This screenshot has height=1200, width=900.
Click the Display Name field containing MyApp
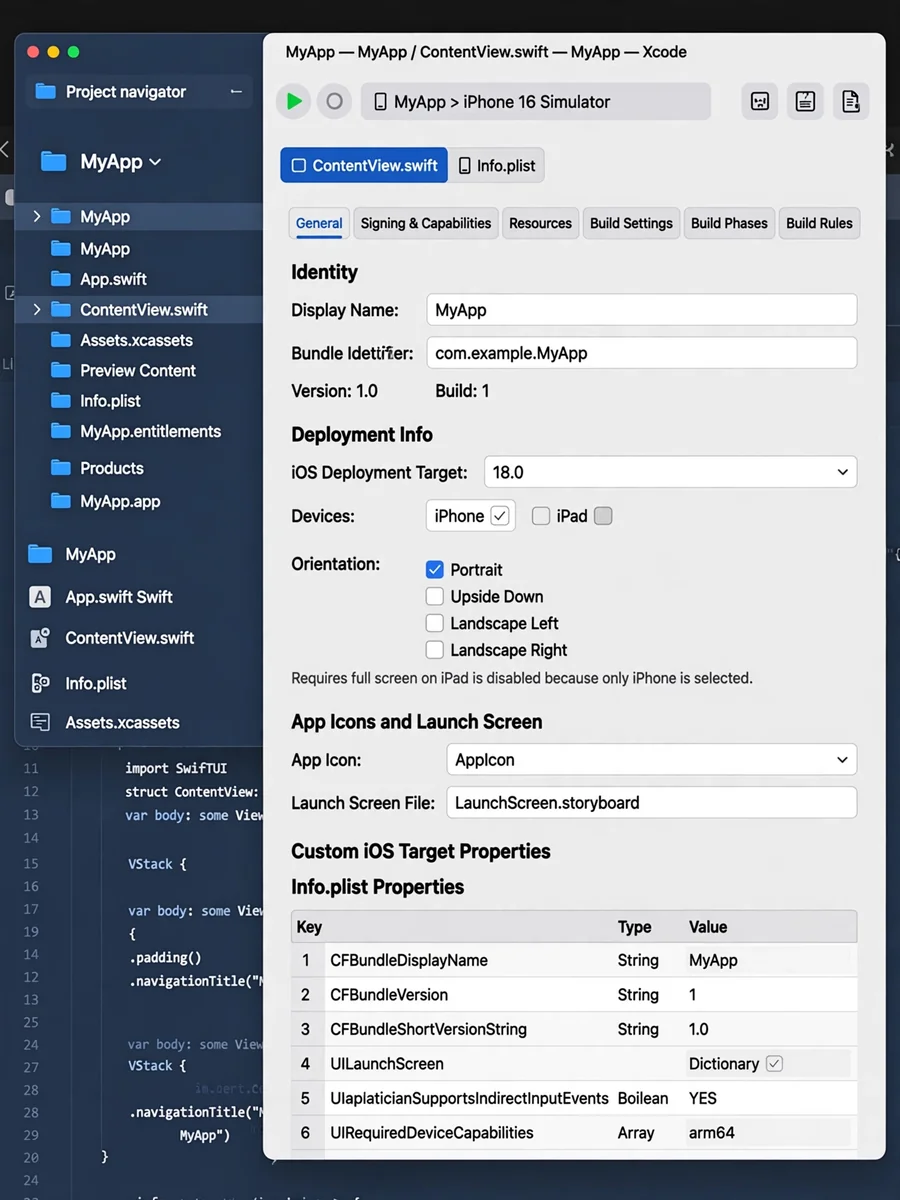(641, 310)
